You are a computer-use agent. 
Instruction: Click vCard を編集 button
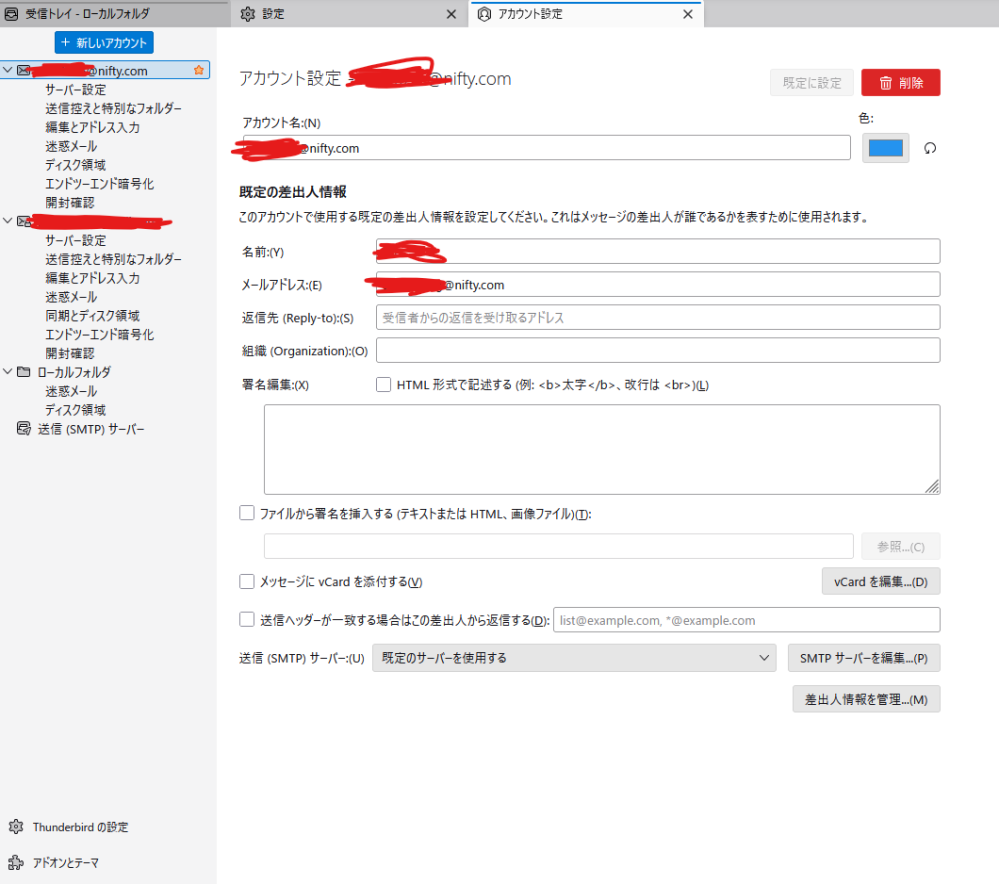point(880,581)
